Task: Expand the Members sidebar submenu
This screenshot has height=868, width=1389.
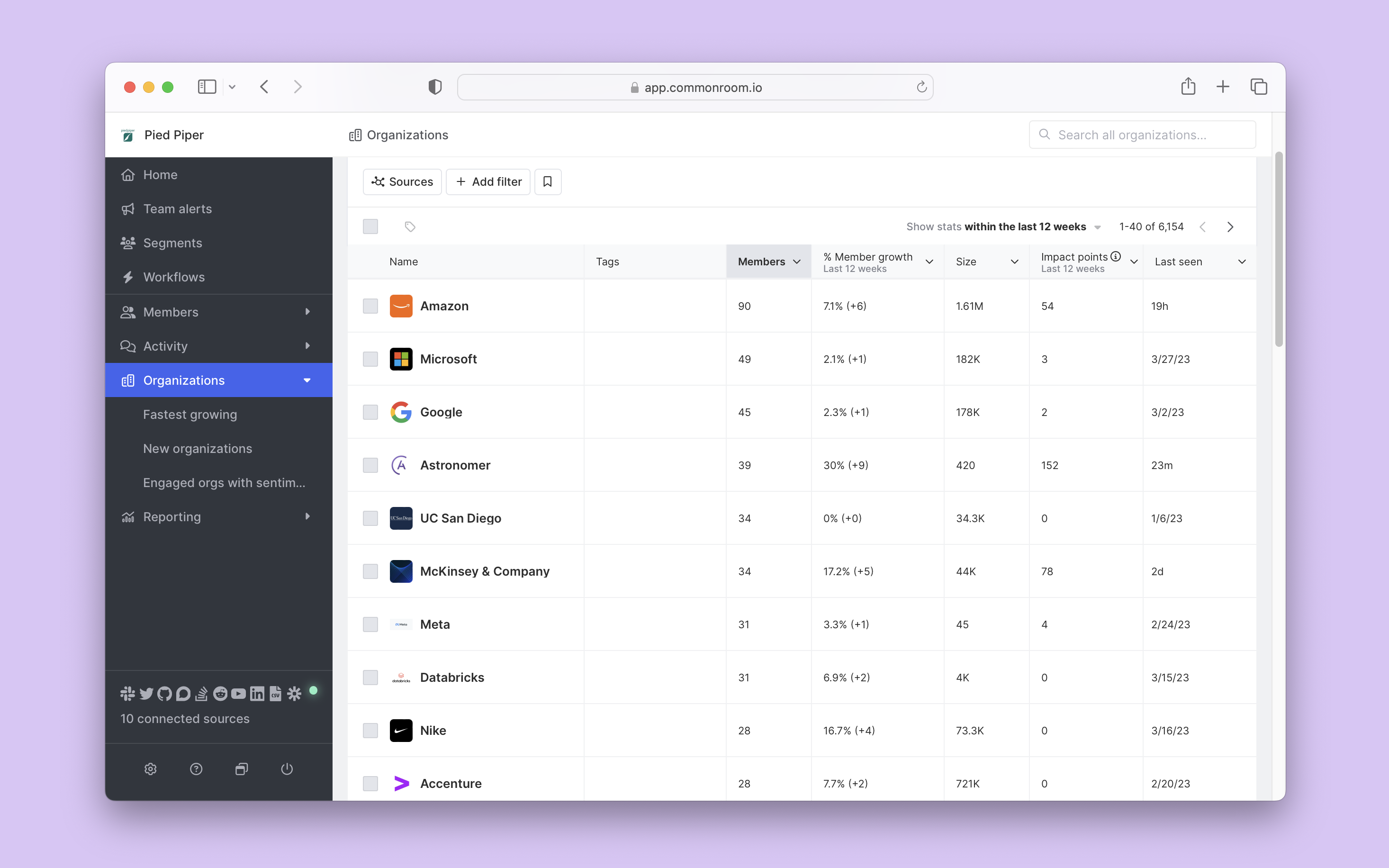Action: coord(307,312)
